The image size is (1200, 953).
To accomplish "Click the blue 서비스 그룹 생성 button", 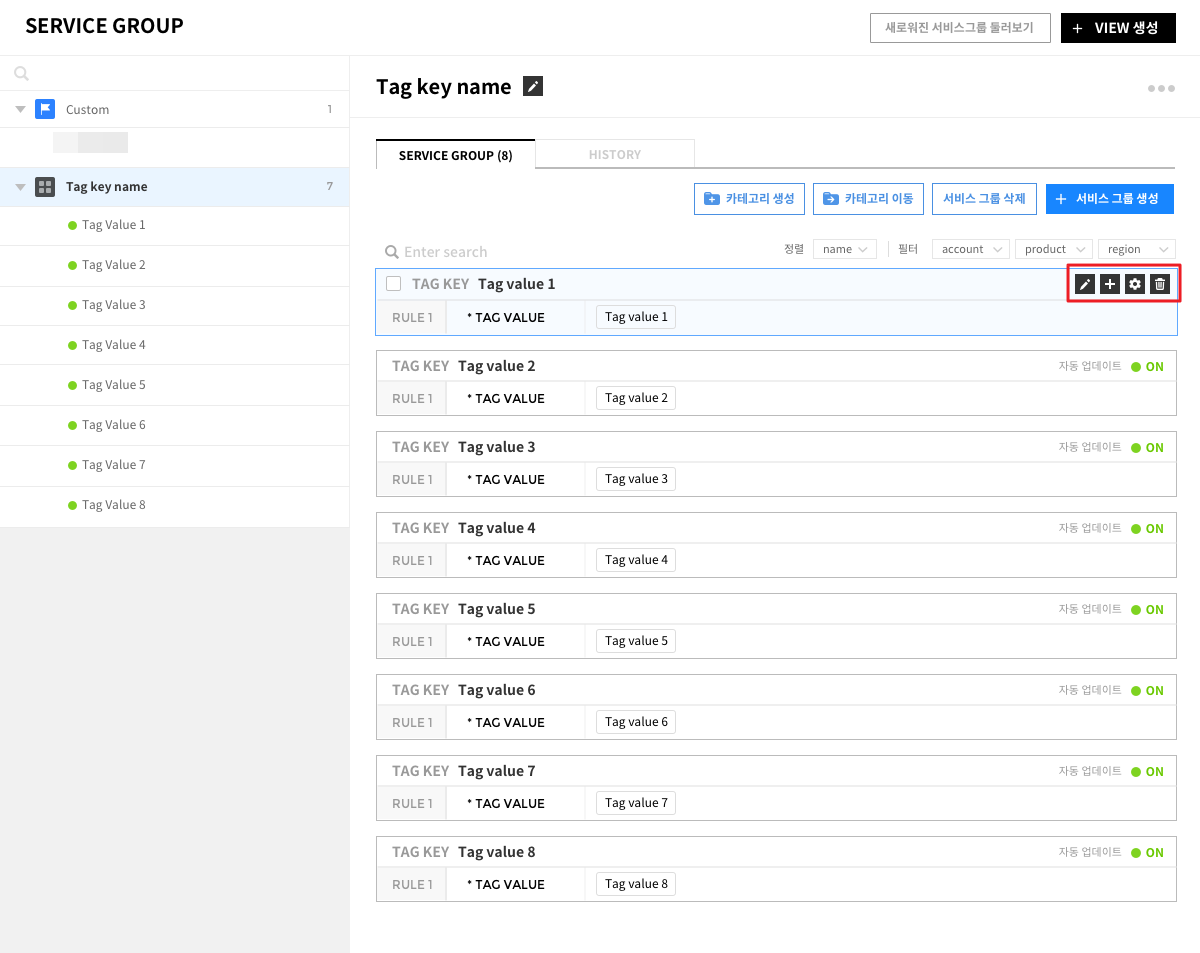I will (x=1109, y=199).
